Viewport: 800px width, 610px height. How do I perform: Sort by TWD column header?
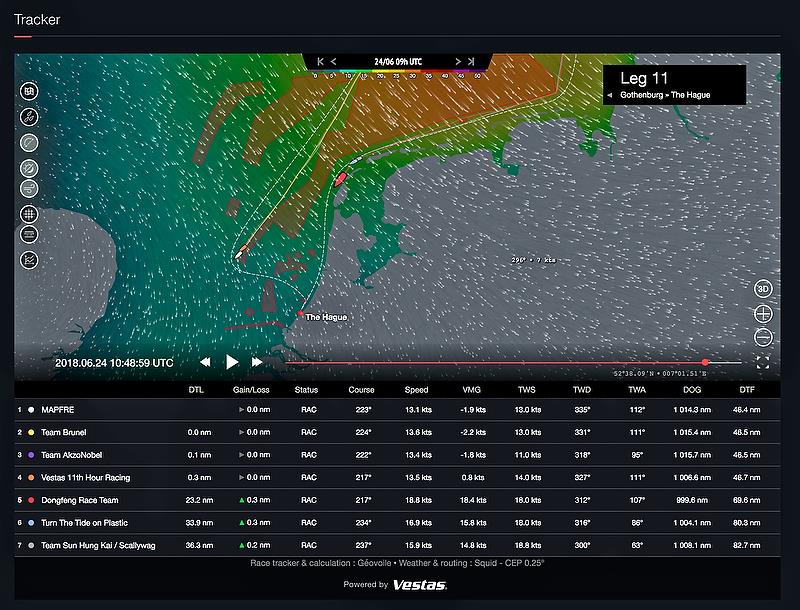tap(582, 390)
